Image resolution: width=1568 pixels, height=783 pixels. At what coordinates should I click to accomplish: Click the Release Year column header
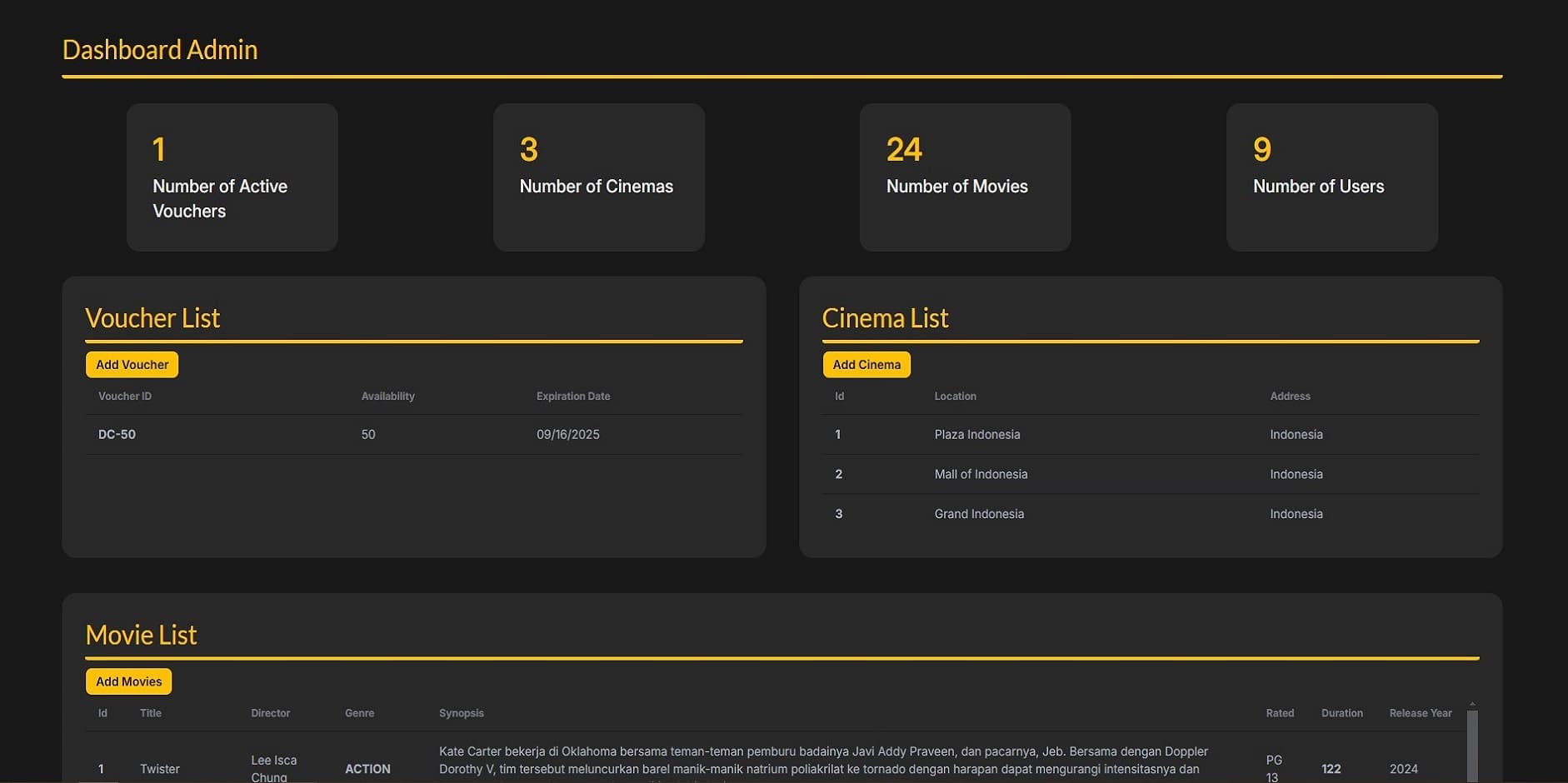[x=1421, y=713]
